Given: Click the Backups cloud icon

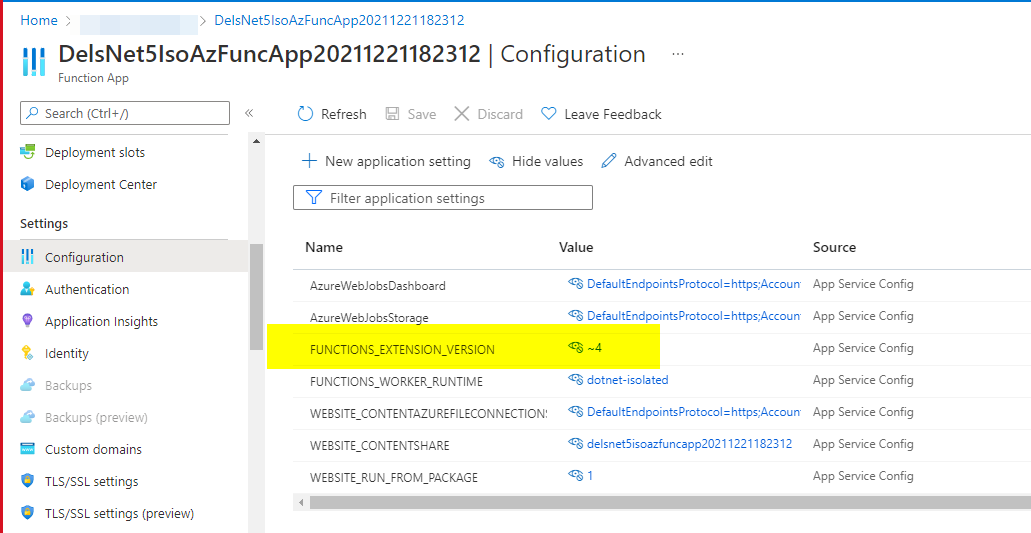Looking at the screenshot, I should pos(27,385).
